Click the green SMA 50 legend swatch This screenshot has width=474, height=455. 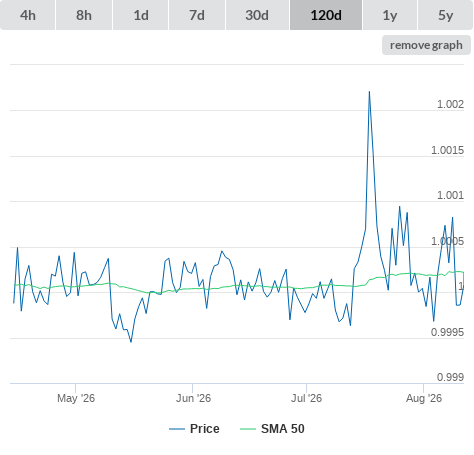click(x=248, y=429)
